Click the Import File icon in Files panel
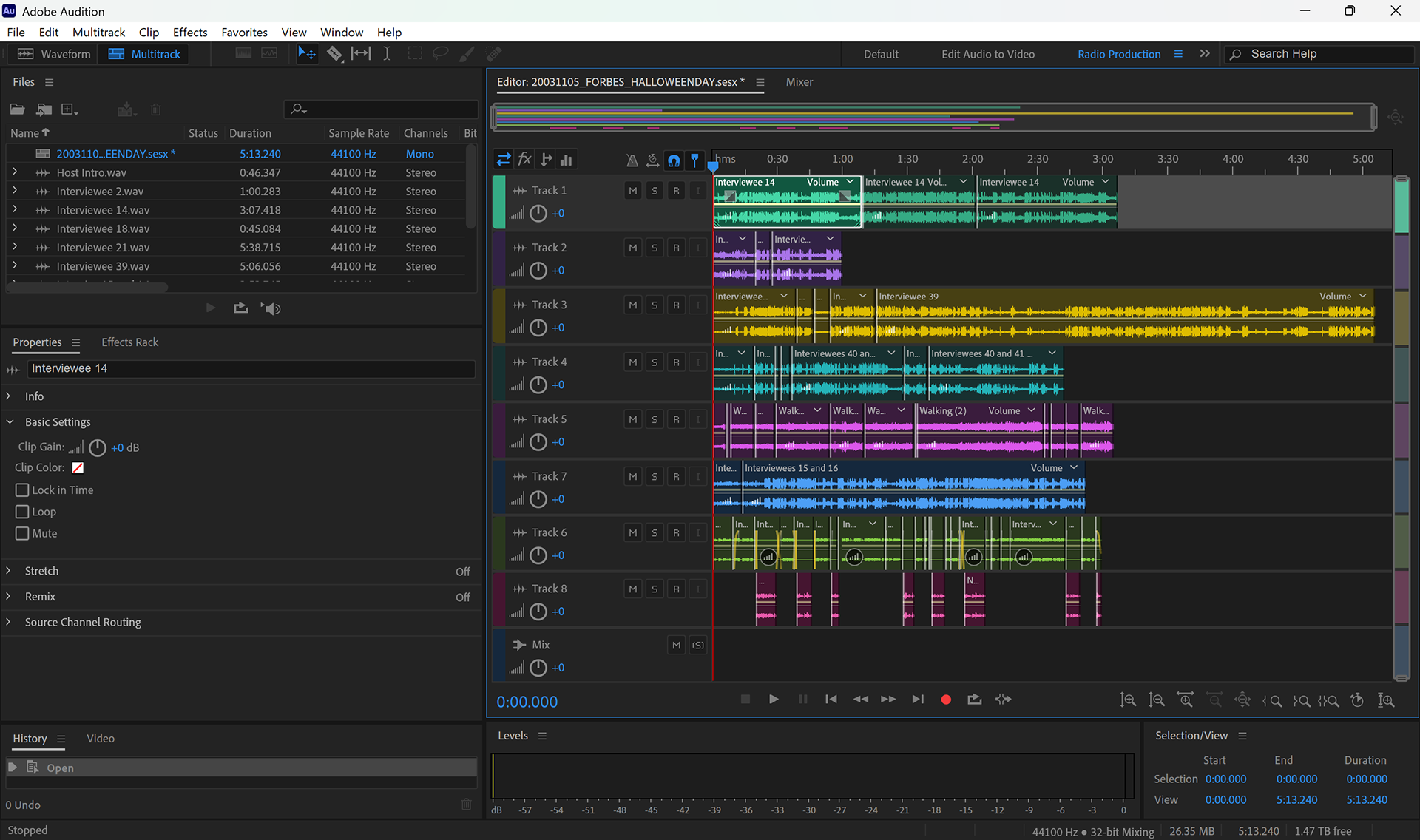The image size is (1420, 840). pyautogui.click(x=44, y=109)
